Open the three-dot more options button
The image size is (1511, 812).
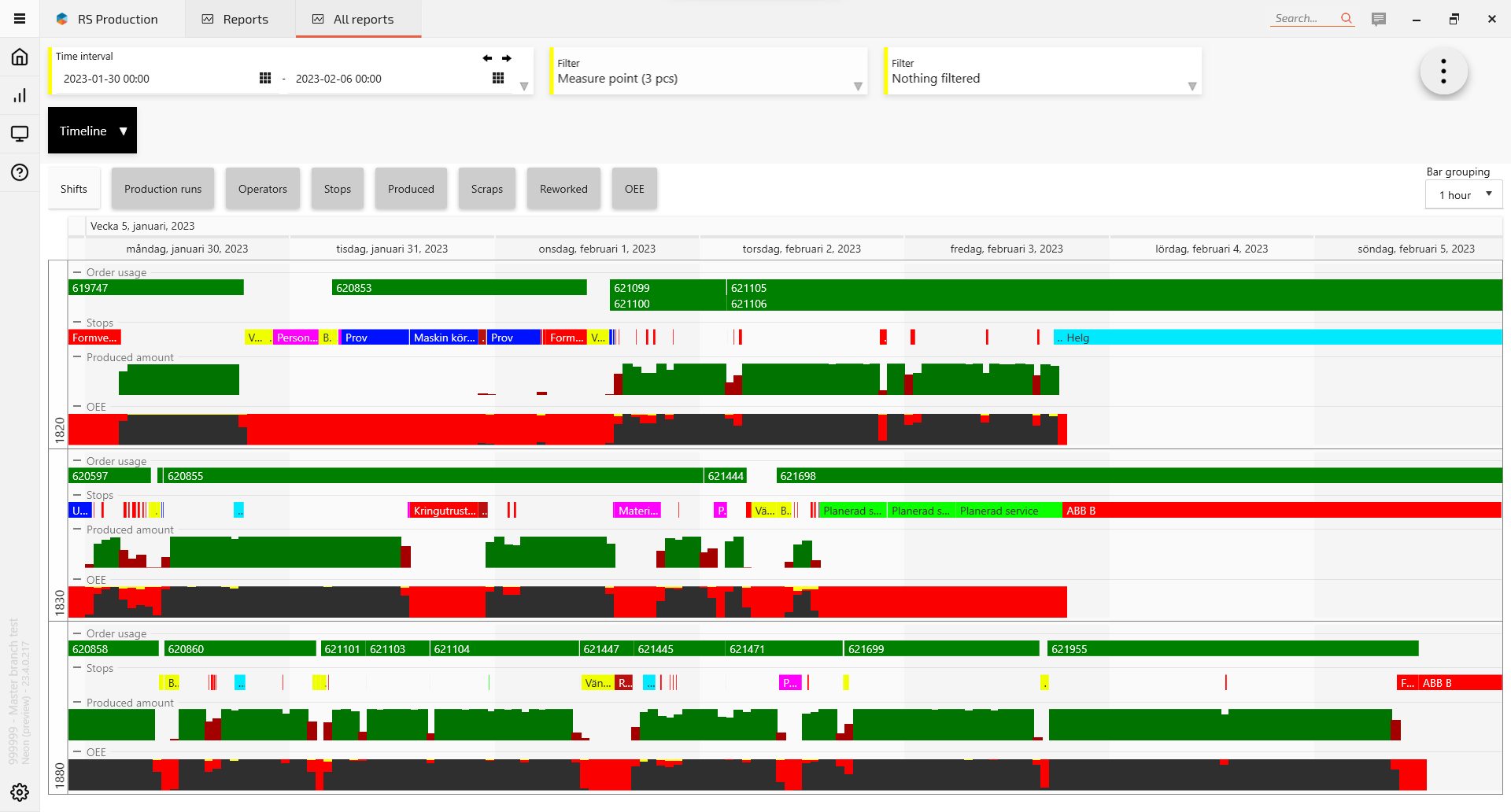[1443, 72]
